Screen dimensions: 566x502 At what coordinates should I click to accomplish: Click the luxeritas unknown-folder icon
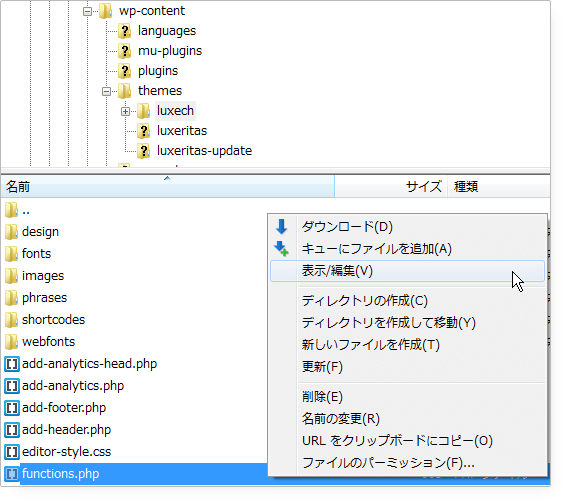pos(144,131)
